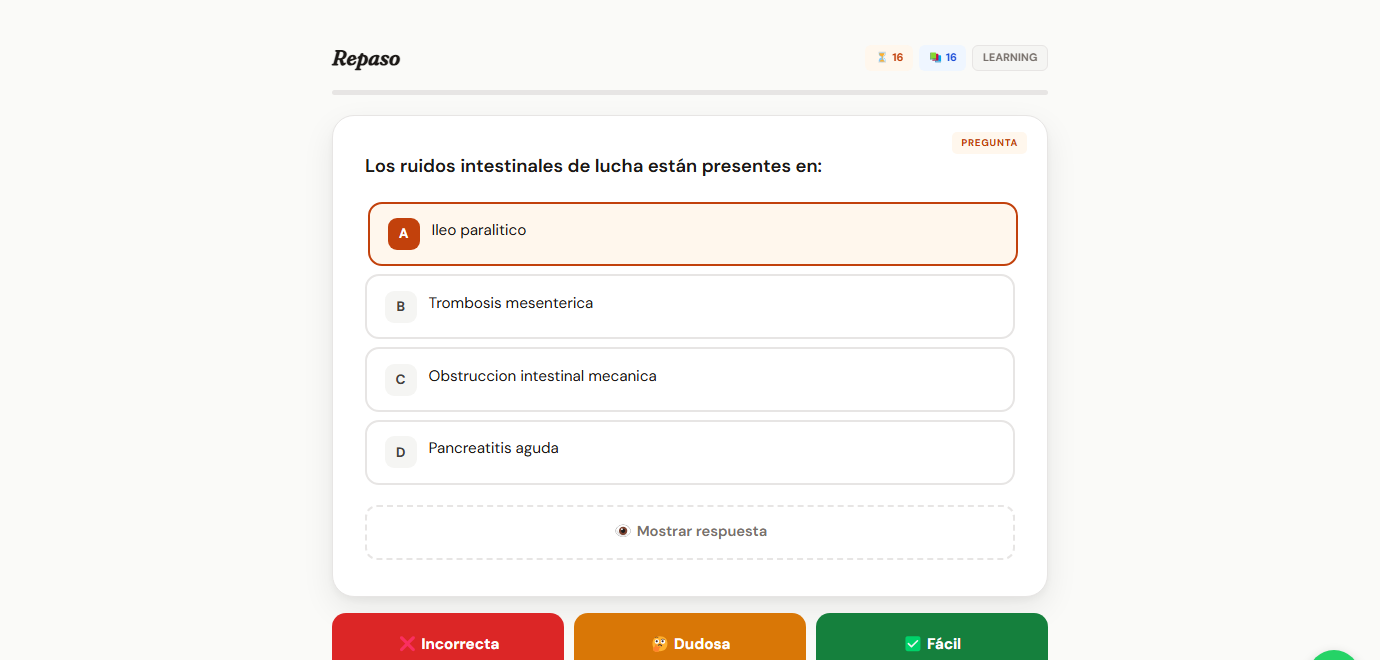Click the red X icon on Incorrecta
Screen dimensions: 1380x660
point(406,643)
